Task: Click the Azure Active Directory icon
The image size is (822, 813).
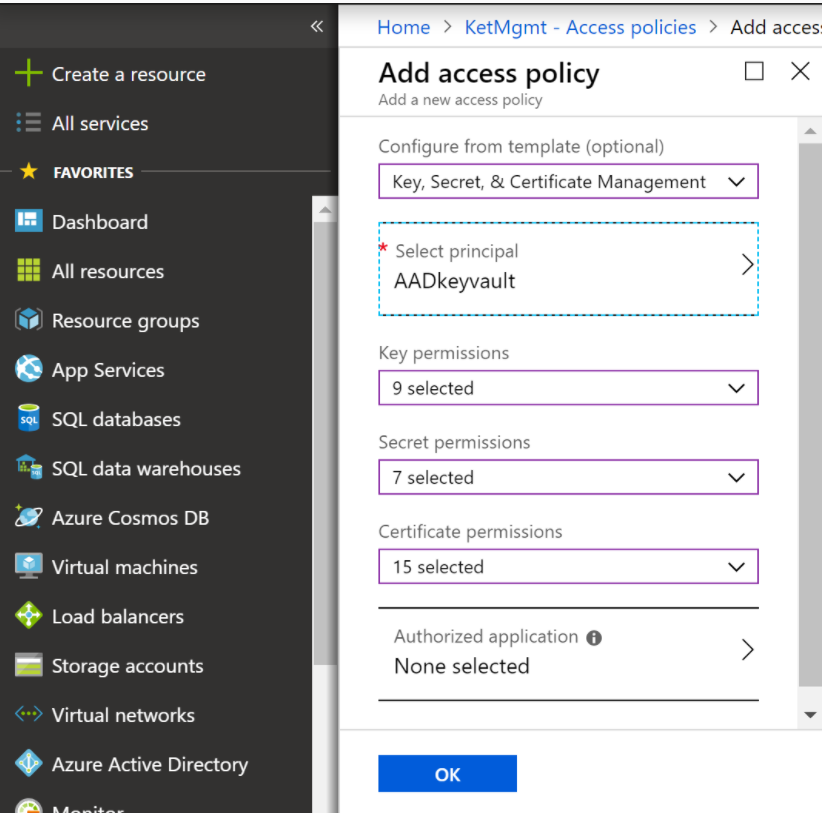Action: pyautogui.click(x=29, y=763)
